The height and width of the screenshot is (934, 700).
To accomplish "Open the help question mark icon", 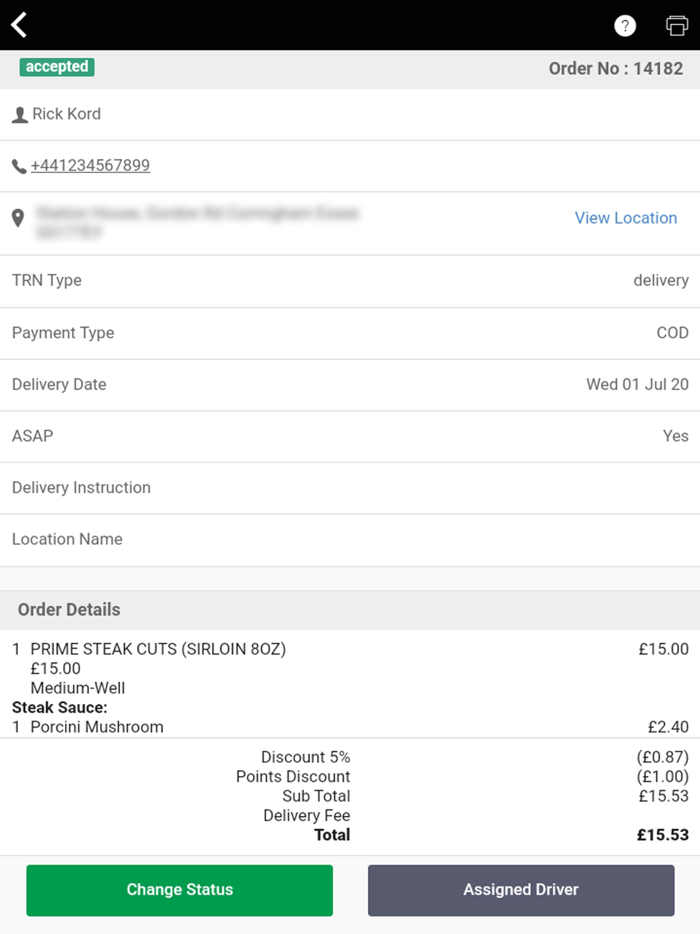I will point(625,24).
